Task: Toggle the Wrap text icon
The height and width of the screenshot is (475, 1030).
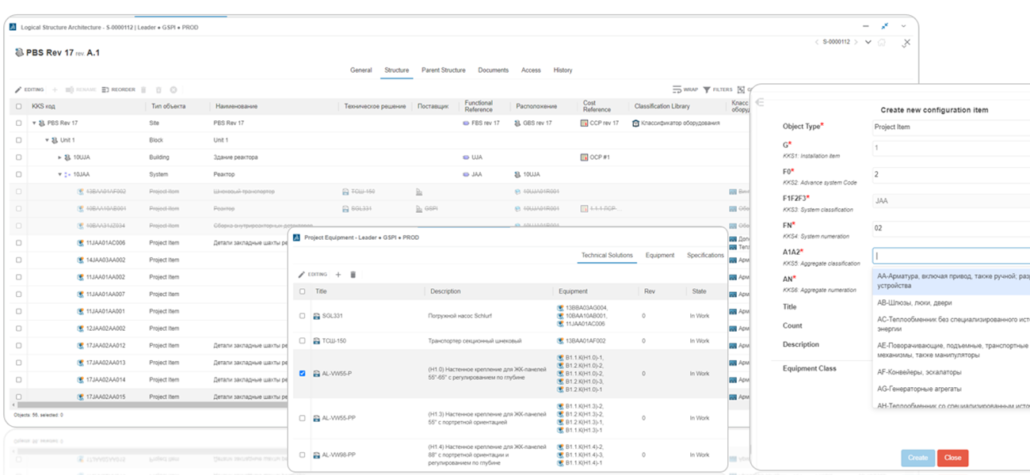Action: tap(677, 90)
